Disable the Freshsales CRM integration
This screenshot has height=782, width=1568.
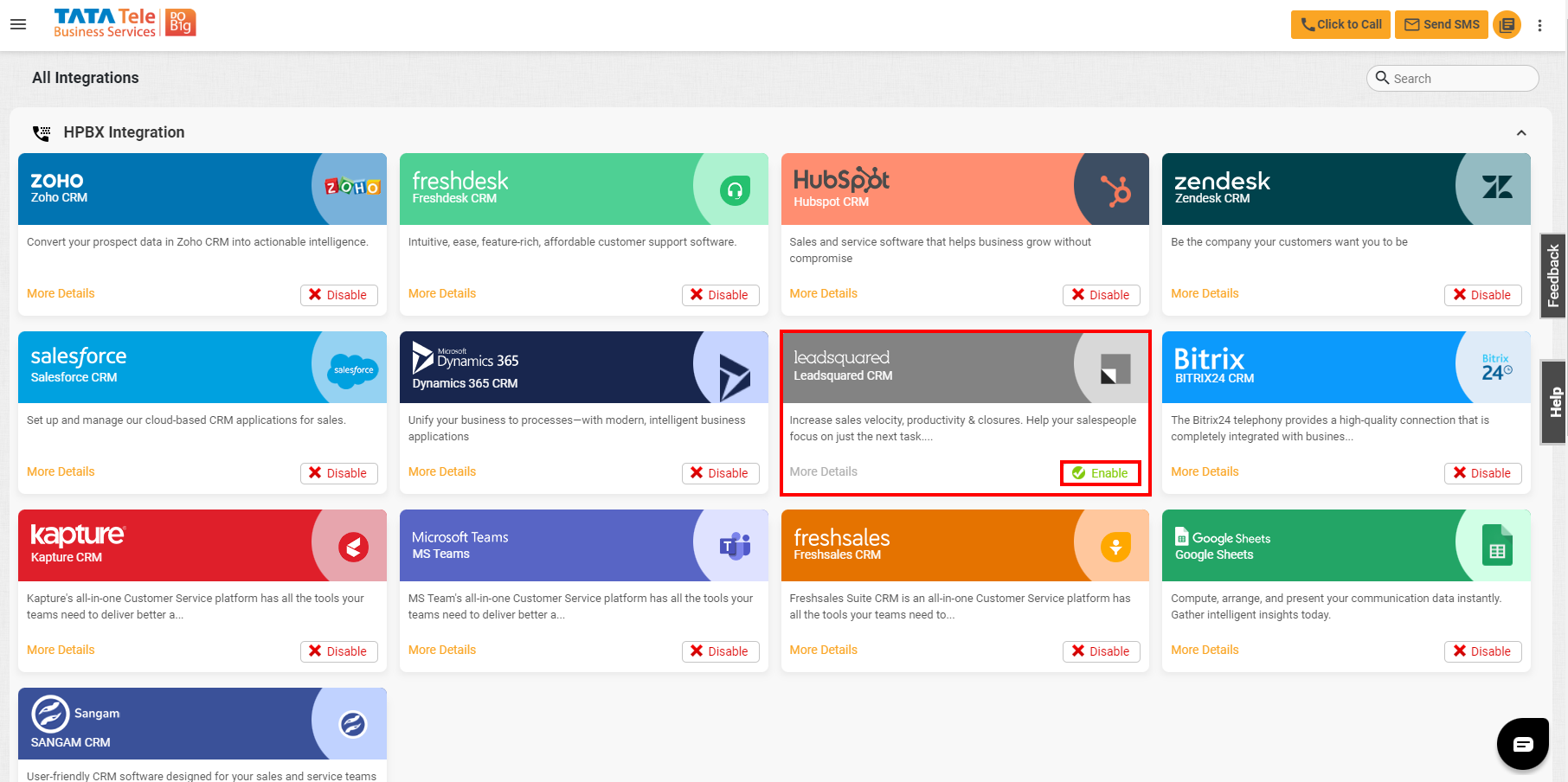pyautogui.click(x=1101, y=651)
